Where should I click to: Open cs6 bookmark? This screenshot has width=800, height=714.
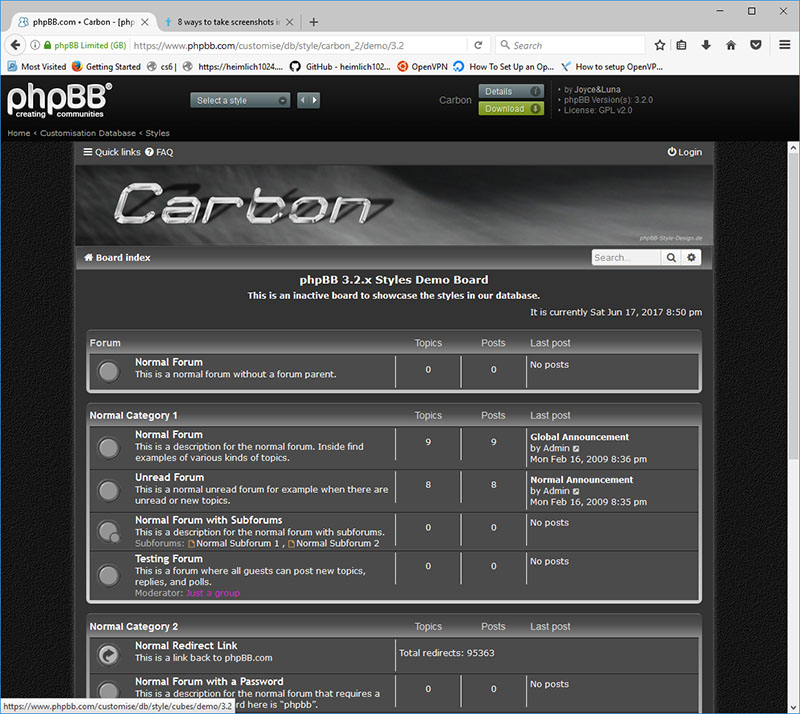click(162, 66)
